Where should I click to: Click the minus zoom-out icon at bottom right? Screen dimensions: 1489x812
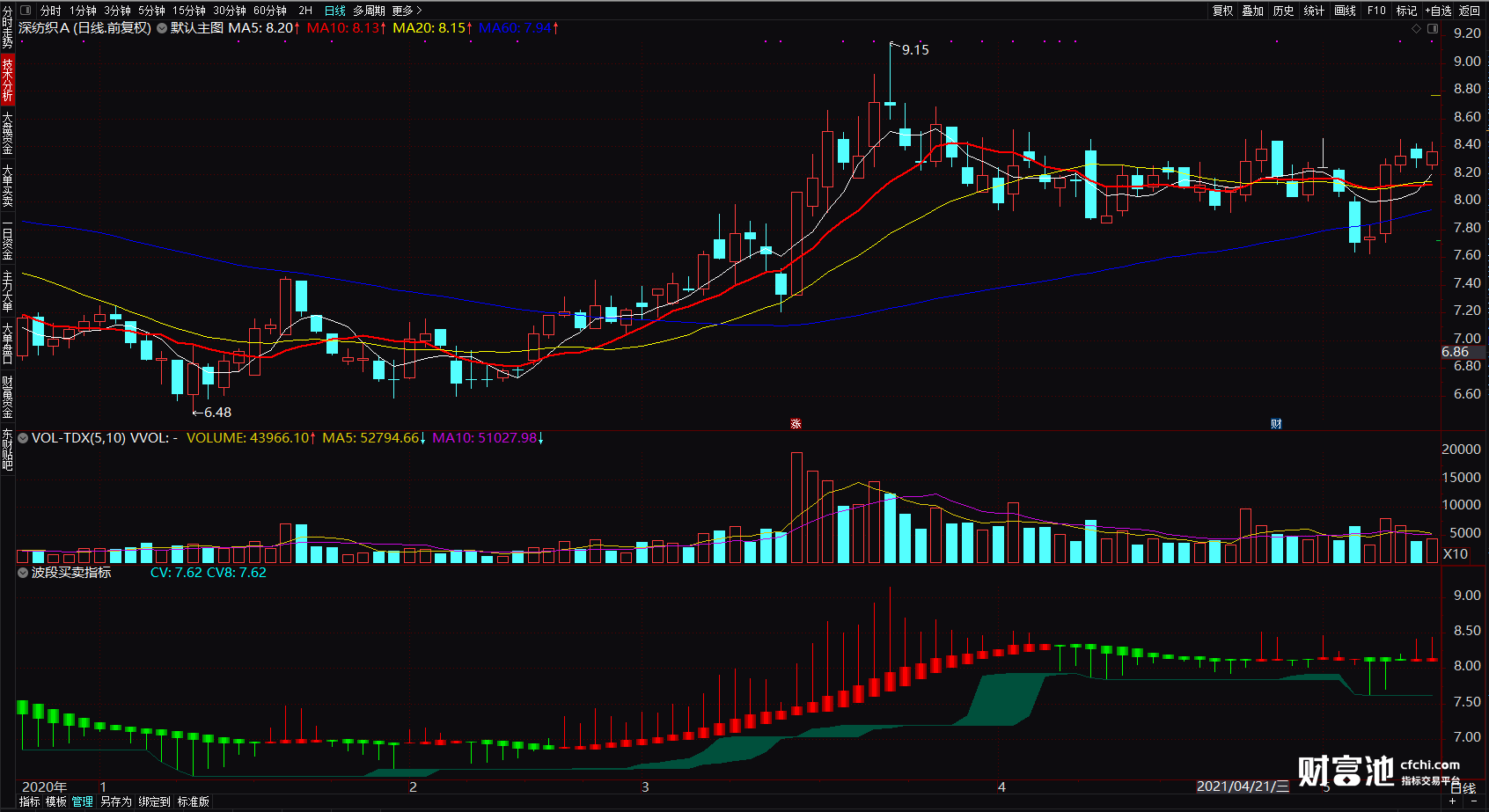[1474, 801]
